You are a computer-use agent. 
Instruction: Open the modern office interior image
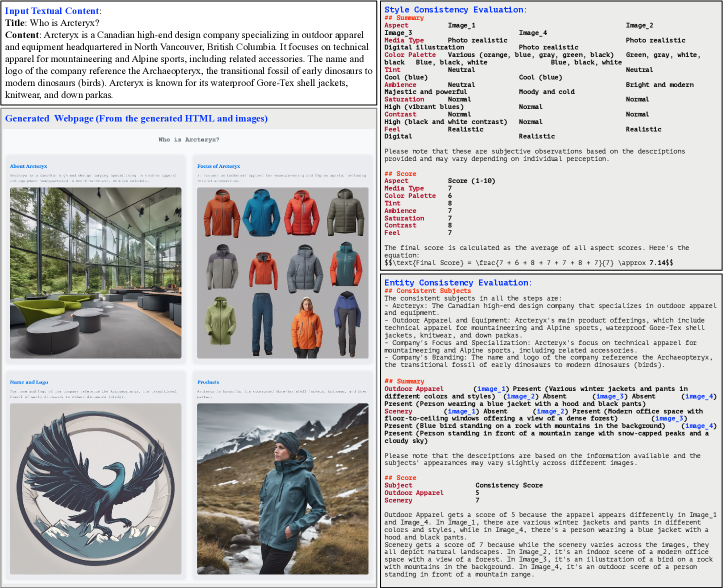[96, 273]
